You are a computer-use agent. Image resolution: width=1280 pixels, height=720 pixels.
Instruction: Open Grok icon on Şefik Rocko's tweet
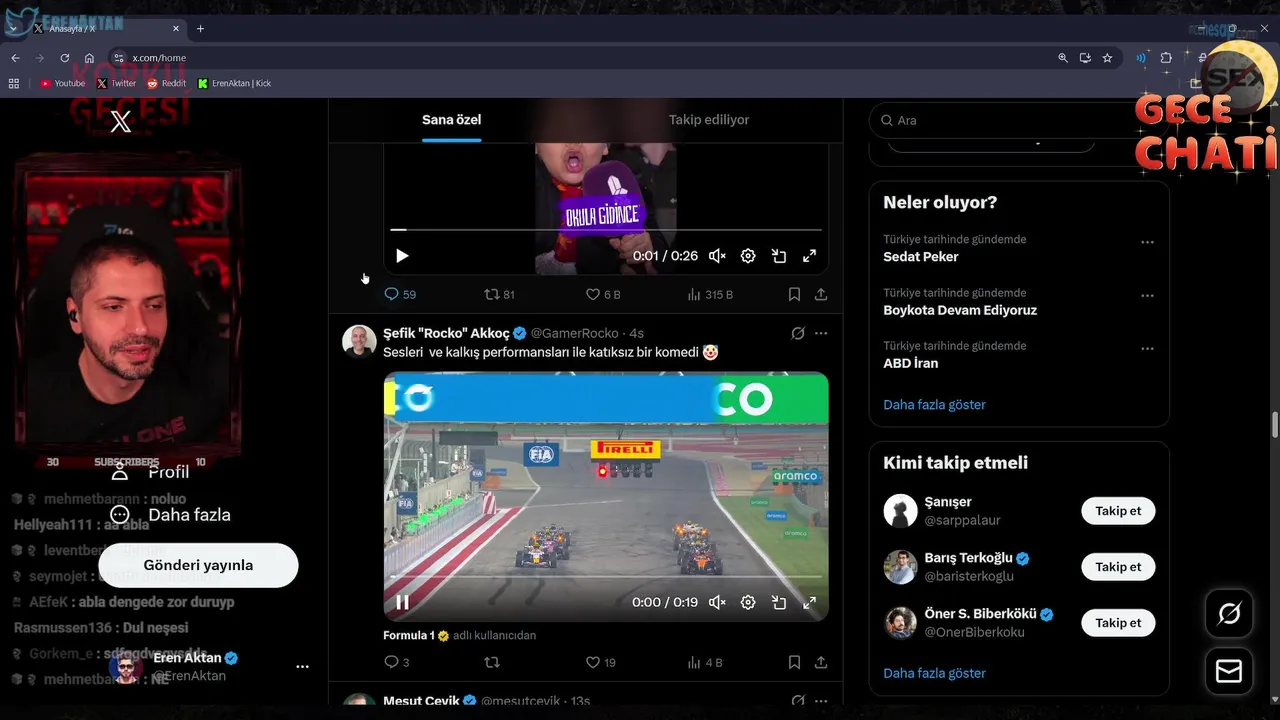coord(798,333)
